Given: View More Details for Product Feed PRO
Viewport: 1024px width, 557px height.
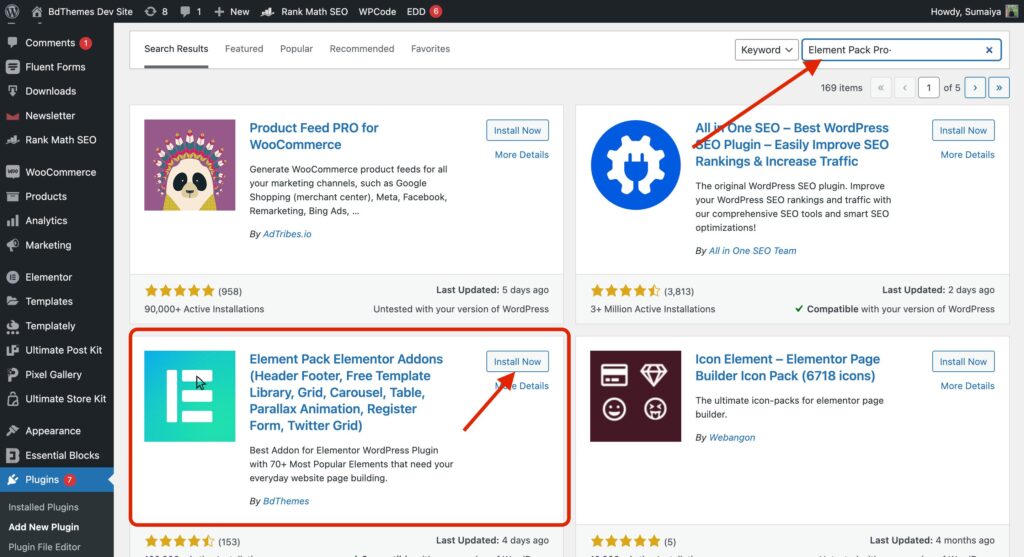Looking at the screenshot, I should pos(521,155).
